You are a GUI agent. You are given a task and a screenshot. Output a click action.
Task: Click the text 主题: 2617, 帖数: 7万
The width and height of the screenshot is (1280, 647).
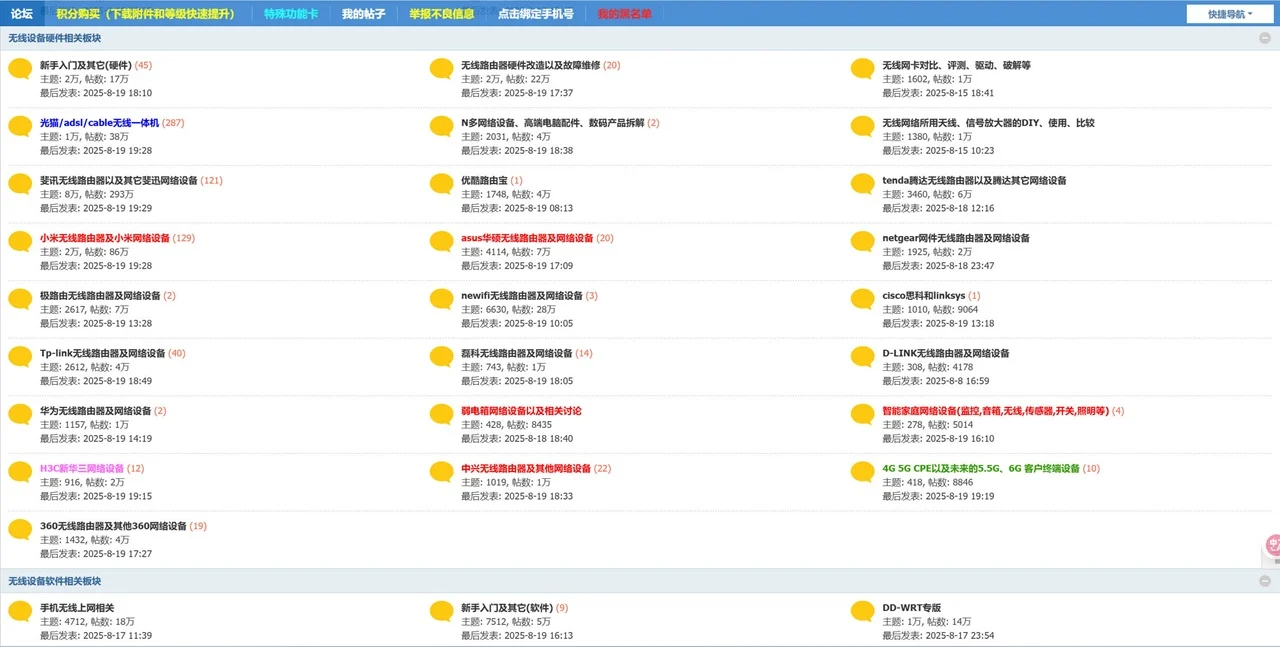point(84,309)
